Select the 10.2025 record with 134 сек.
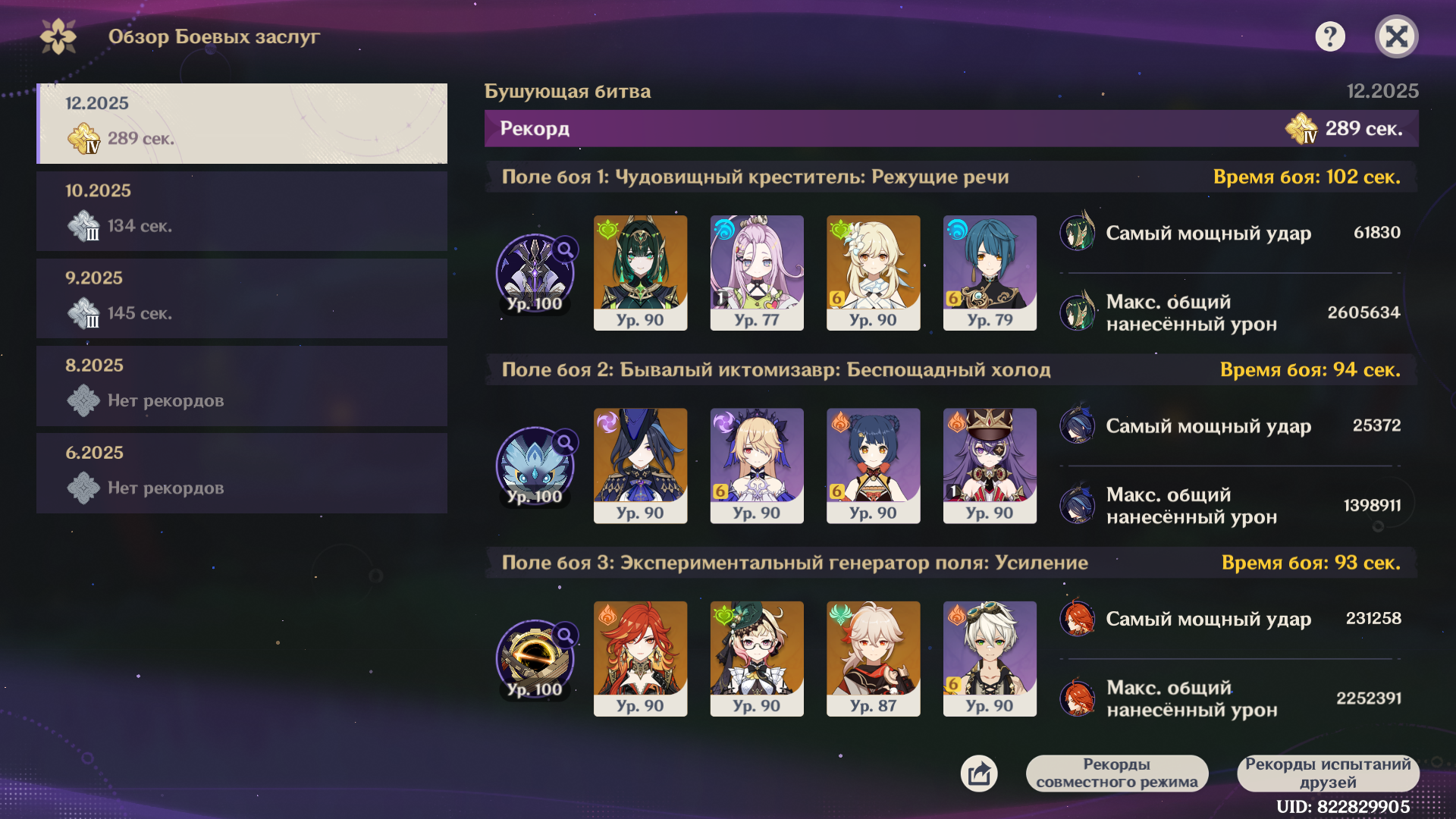 [x=242, y=211]
